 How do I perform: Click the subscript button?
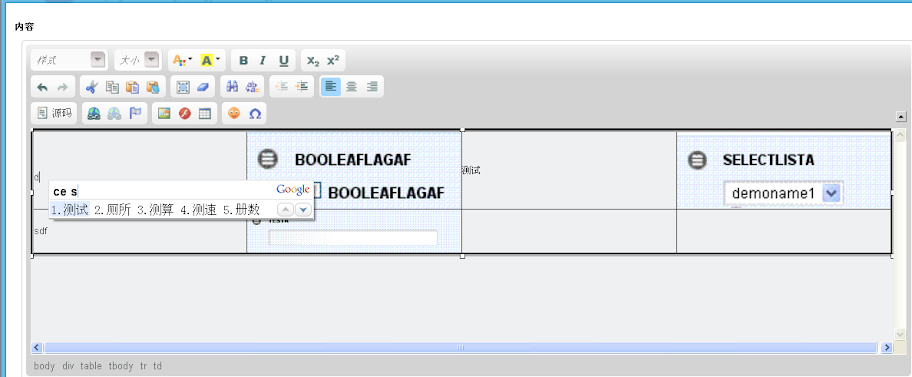click(313, 61)
